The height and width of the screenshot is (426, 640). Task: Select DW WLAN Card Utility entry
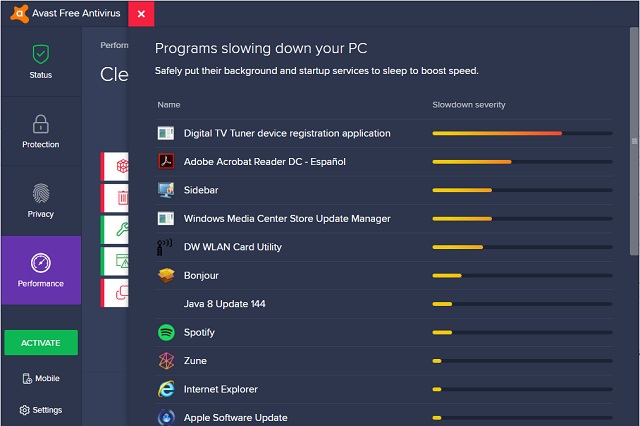tap(233, 247)
